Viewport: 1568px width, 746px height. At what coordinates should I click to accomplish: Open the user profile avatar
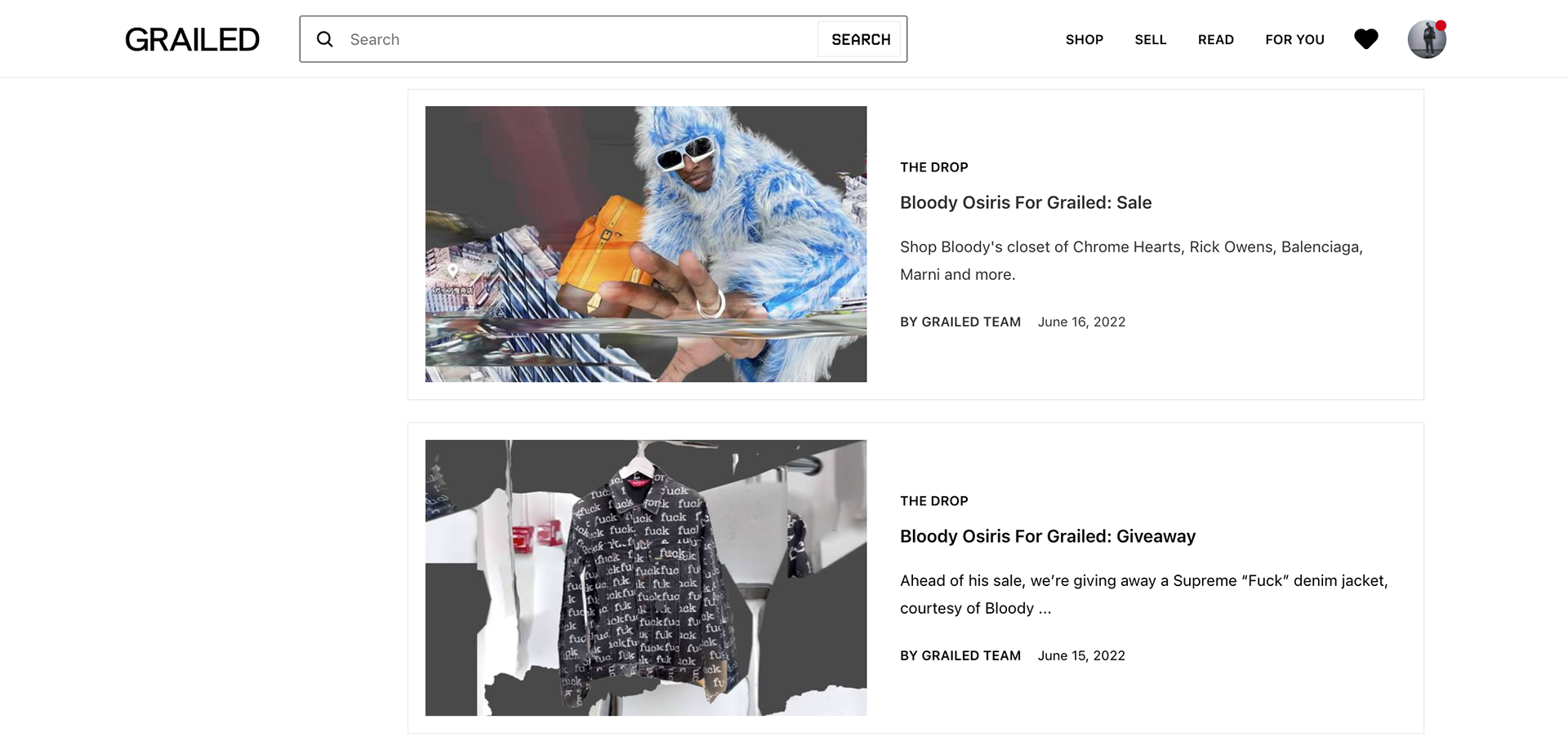pyautogui.click(x=1427, y=39)
